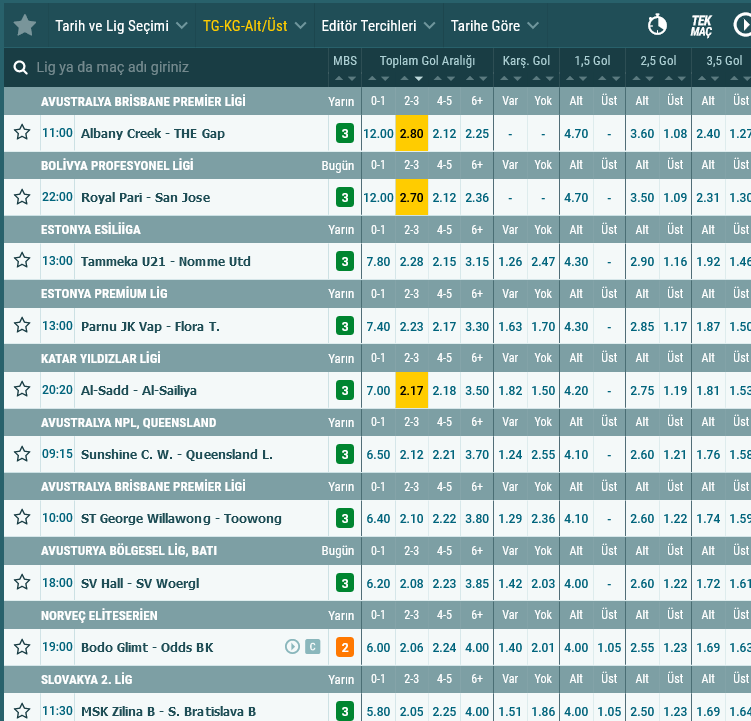
Task: Open Royal Pari - San Jose match details
Action: click(146, 197)
